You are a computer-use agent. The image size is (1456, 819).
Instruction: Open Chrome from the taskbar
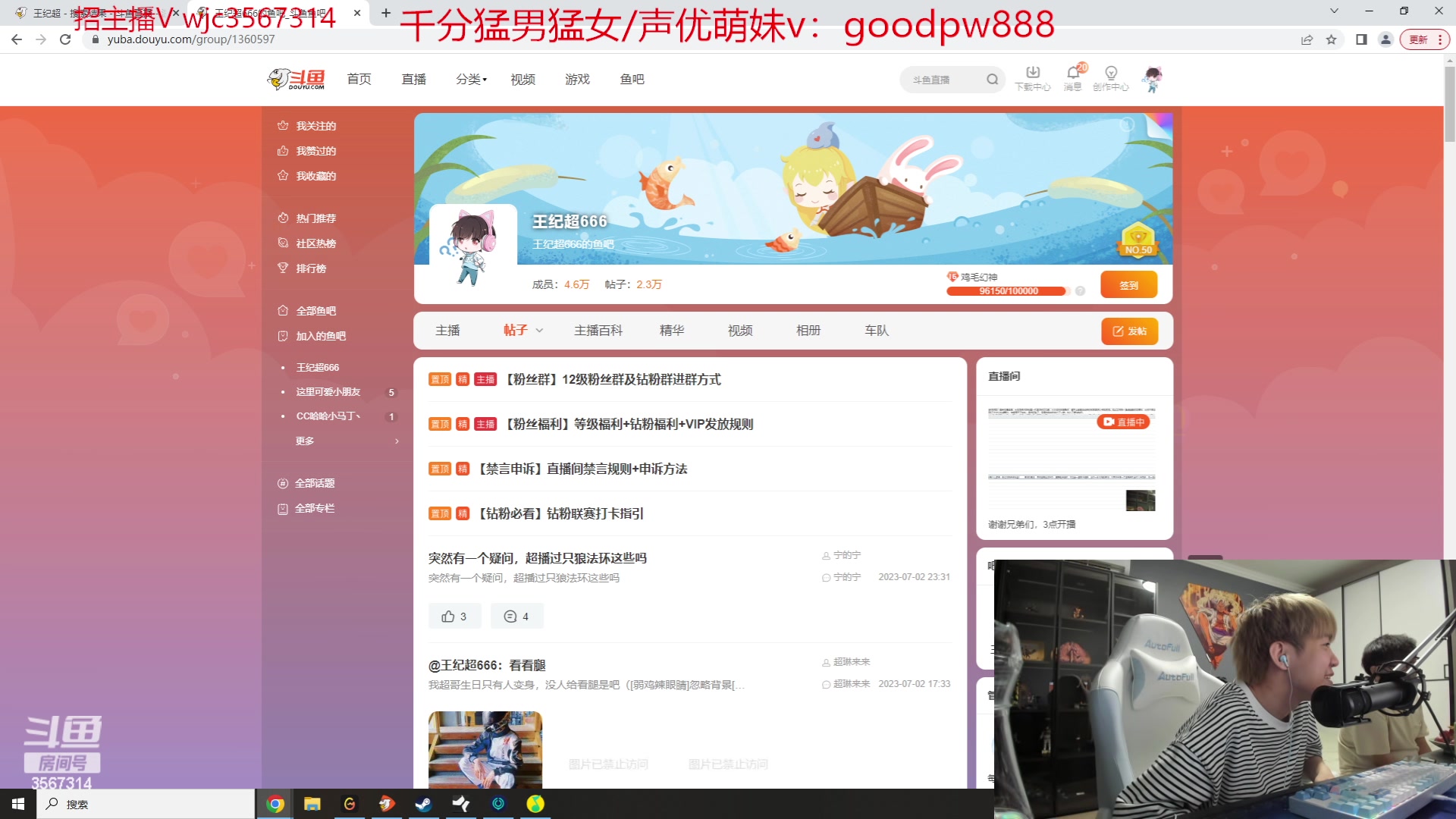(x=275, y=804)
